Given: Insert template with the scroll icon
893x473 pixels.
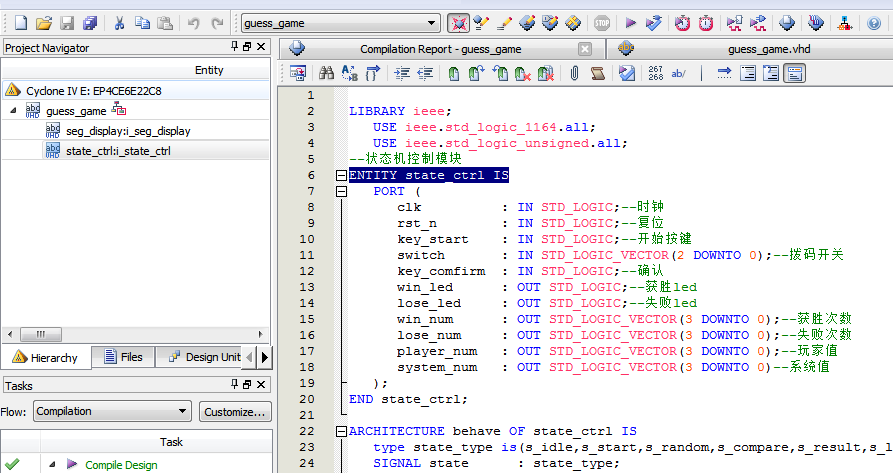Looking at the screenshot, I should pos(597,73).
